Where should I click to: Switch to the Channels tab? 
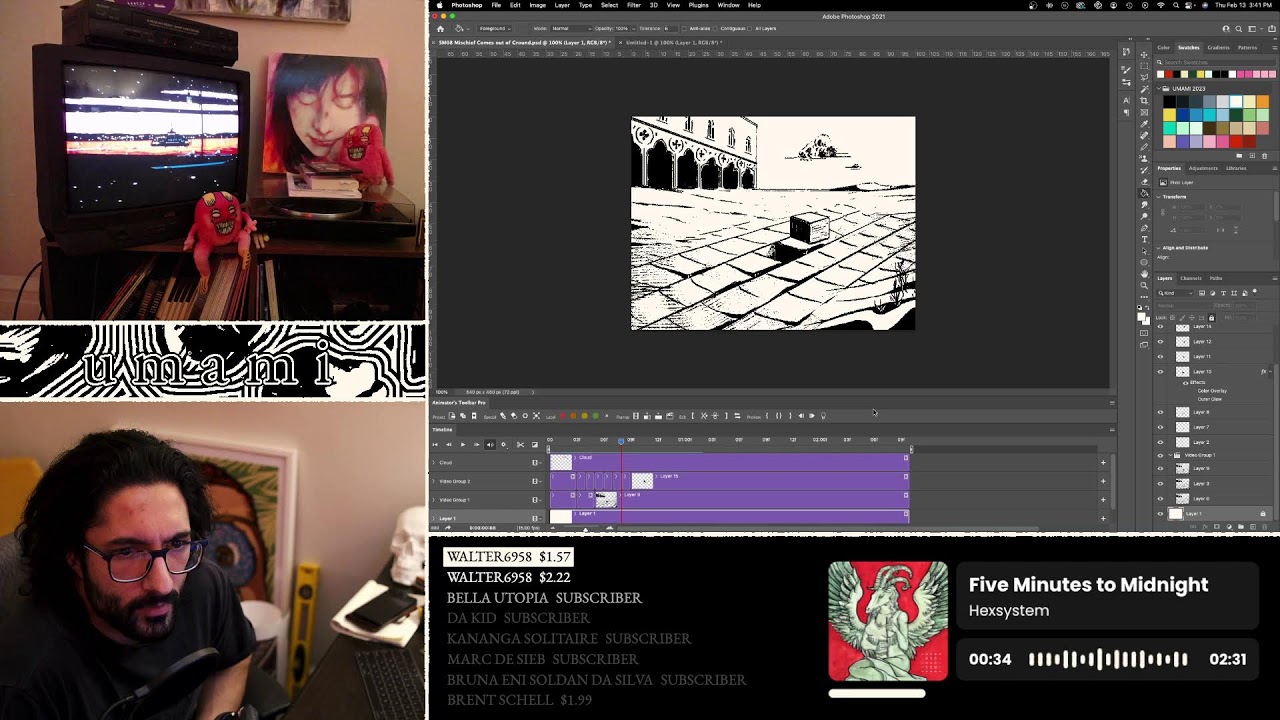[x=1191, y=278]
